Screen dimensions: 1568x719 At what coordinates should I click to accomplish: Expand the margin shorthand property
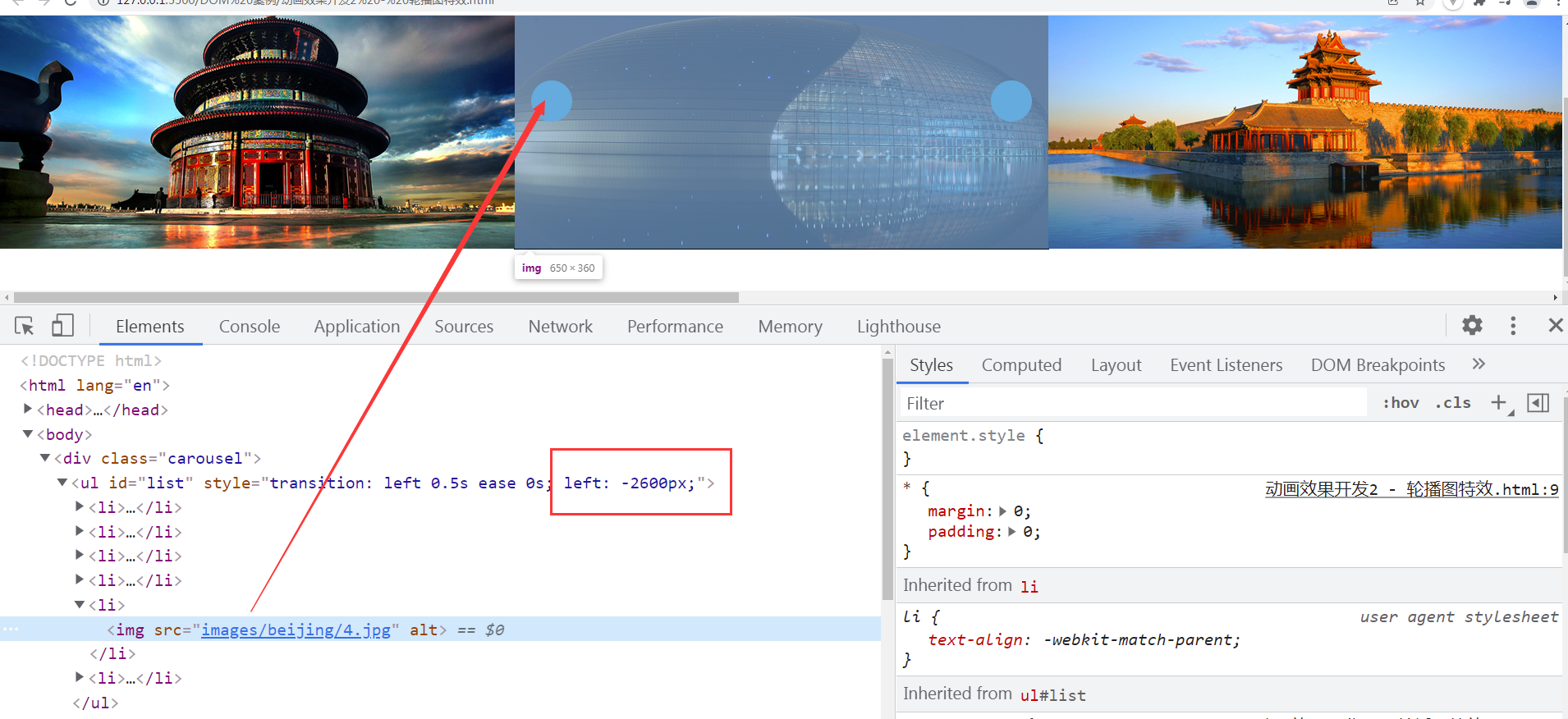coord(1002,511)
